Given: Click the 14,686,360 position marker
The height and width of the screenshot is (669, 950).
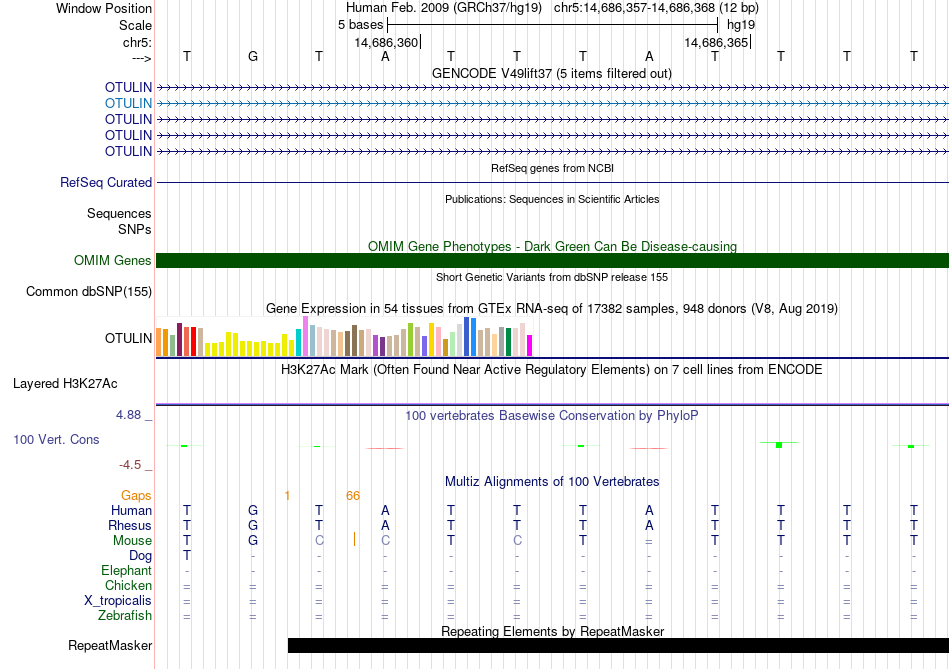Looking at the screenshot, I should [387, 42].
